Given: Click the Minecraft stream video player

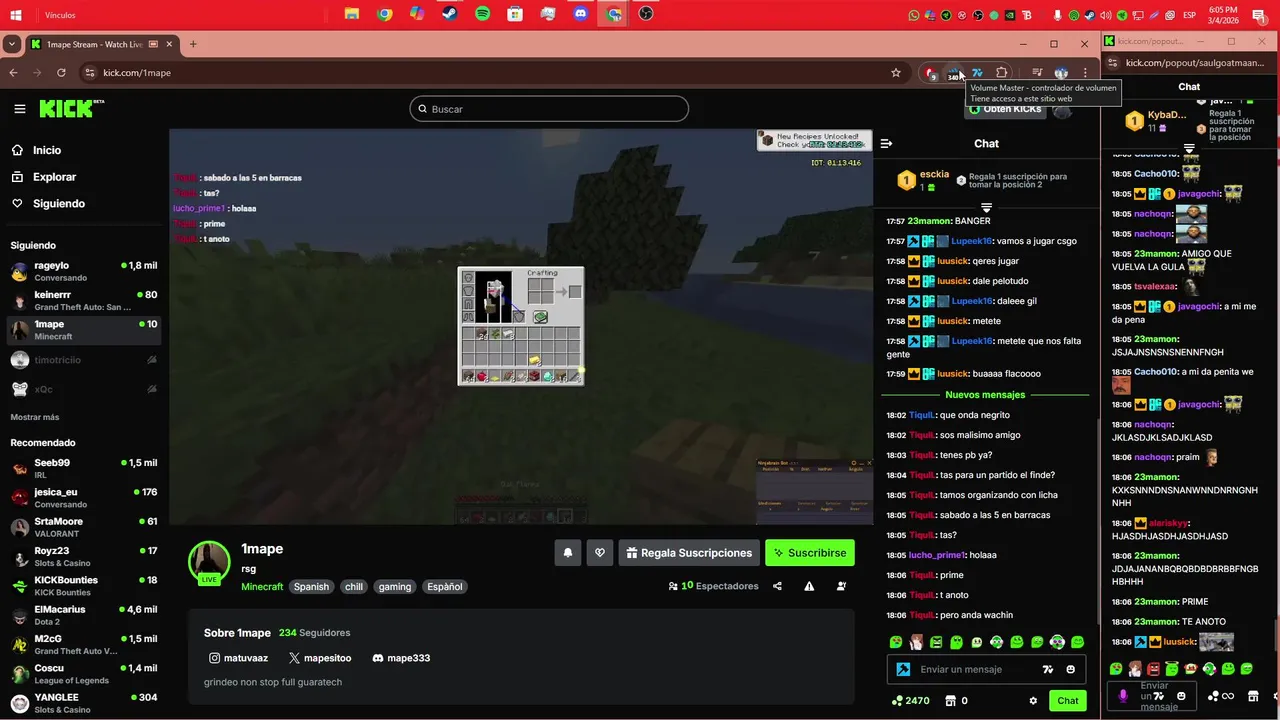Looking at the screenshot, I should click(521, 326).
